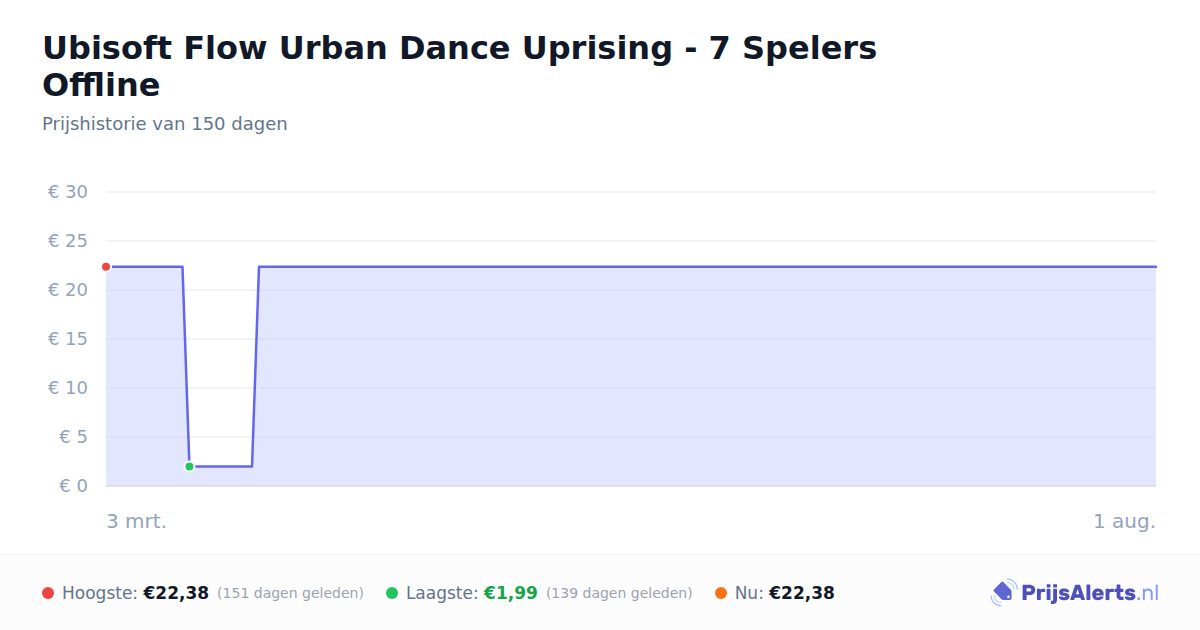
Task: Click the € 30 axis label
Action: (68, 192)
